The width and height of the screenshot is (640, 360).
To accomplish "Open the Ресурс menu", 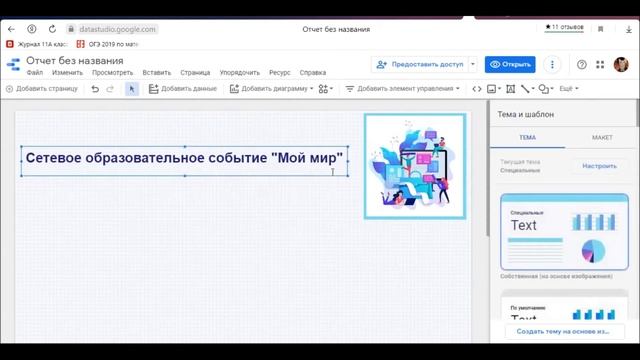I will coord(280,73).
